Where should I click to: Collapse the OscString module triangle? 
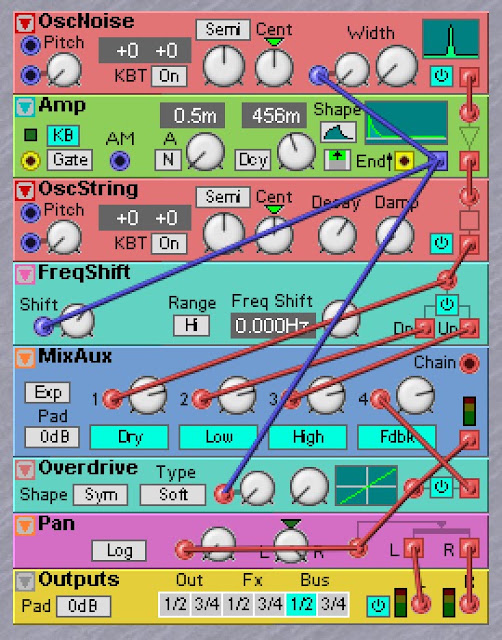pyautogui.click(x=24, y=191)
